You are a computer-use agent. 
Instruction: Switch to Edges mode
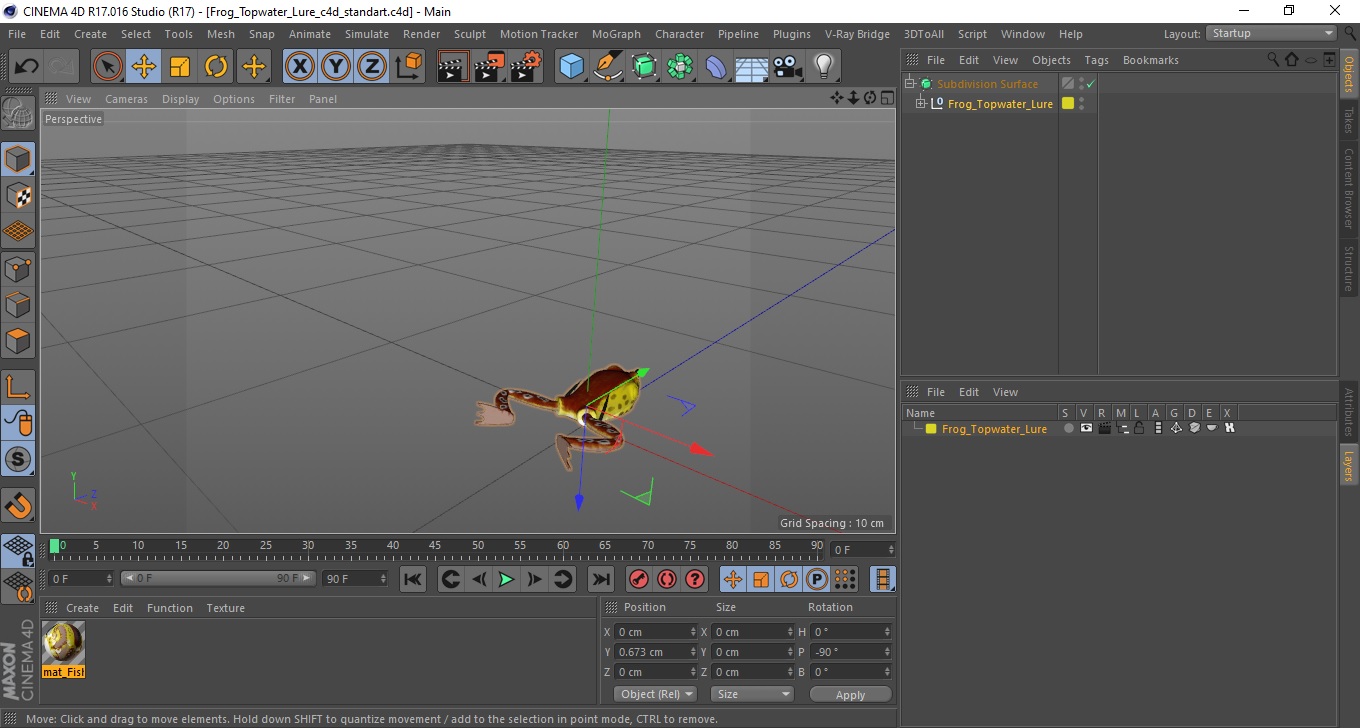(18, 304)
